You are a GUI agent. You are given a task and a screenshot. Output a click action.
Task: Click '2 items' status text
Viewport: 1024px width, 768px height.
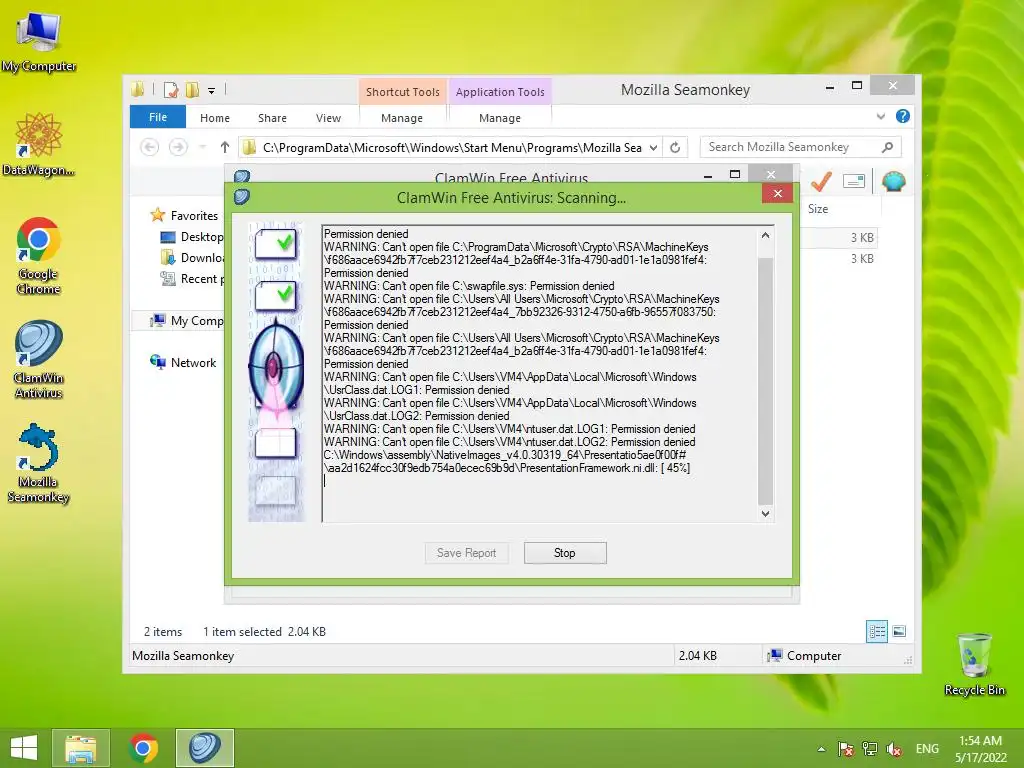pos(163,632)
